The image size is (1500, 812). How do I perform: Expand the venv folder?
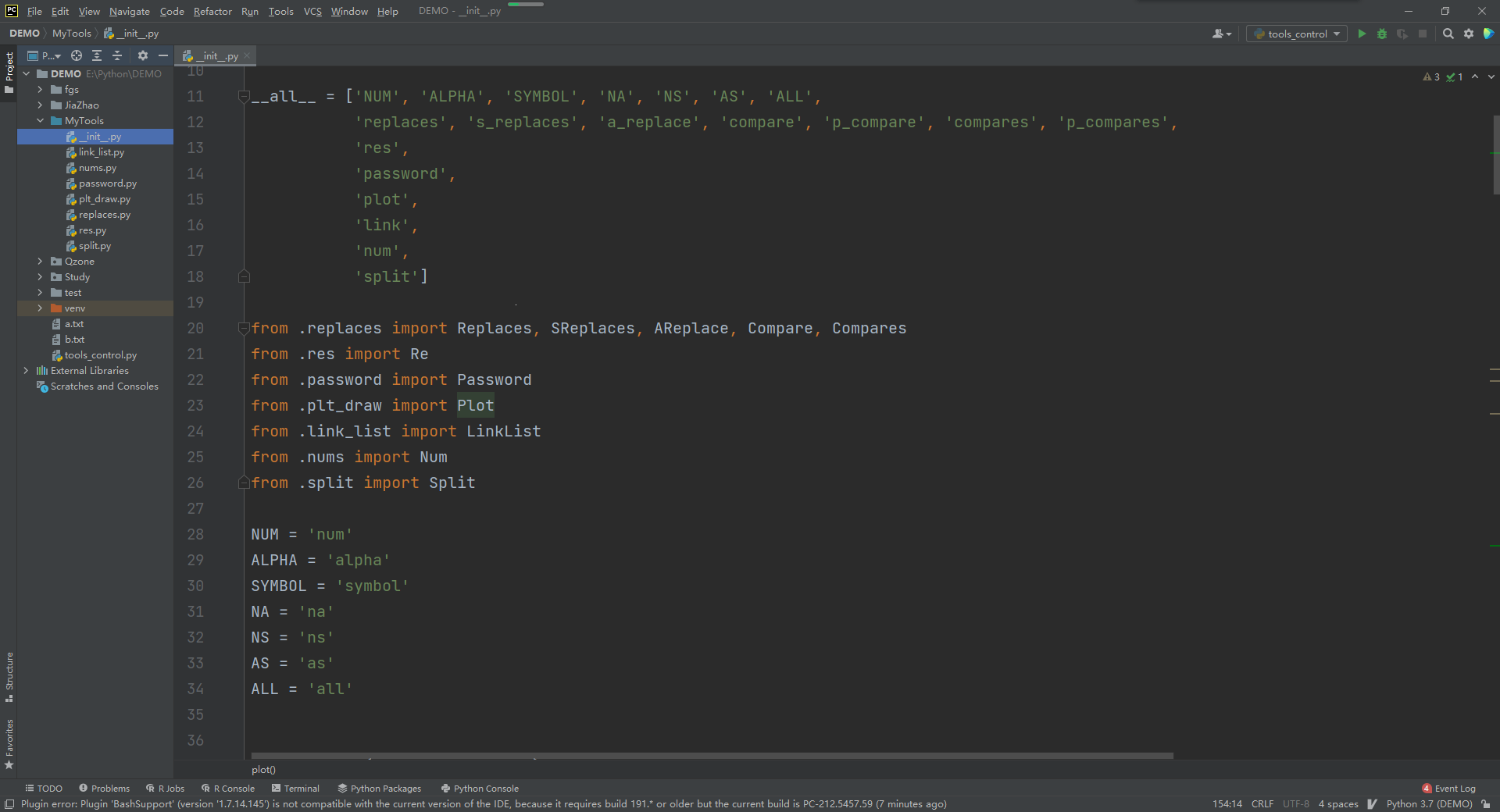(40, 308)
